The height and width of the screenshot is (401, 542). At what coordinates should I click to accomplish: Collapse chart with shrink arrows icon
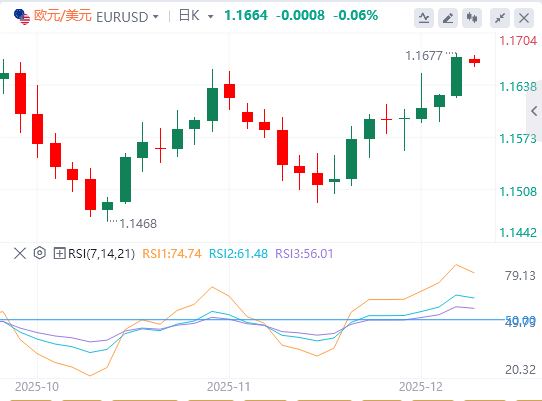[500, 18]
